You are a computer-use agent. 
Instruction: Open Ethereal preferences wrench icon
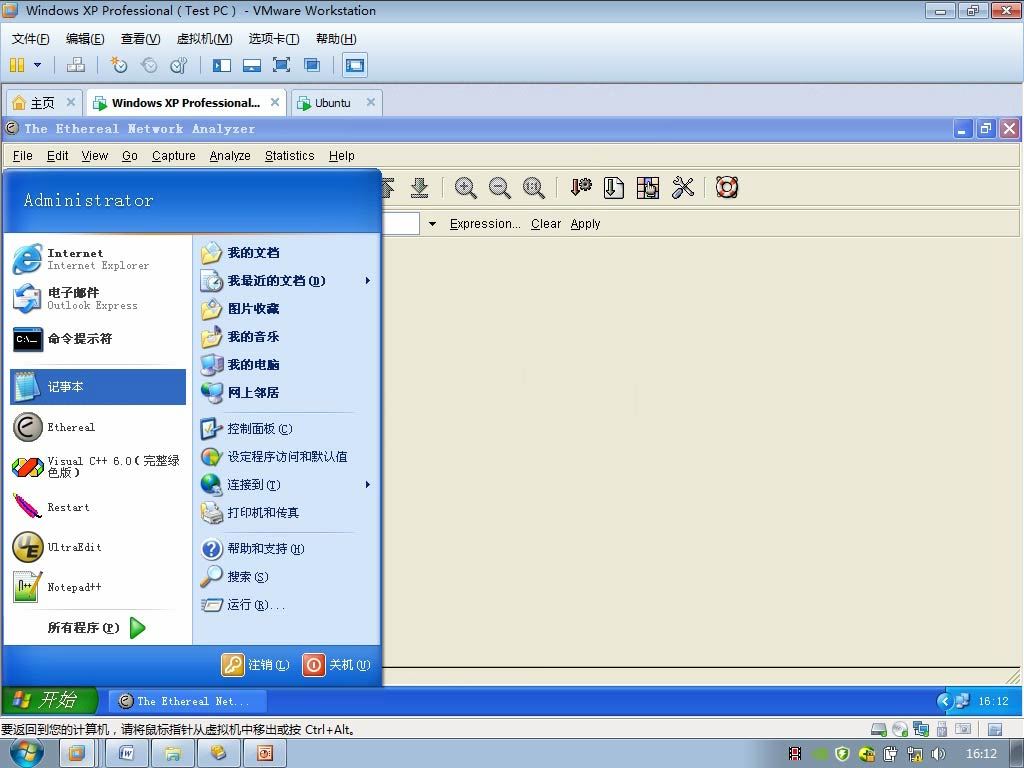682,188
